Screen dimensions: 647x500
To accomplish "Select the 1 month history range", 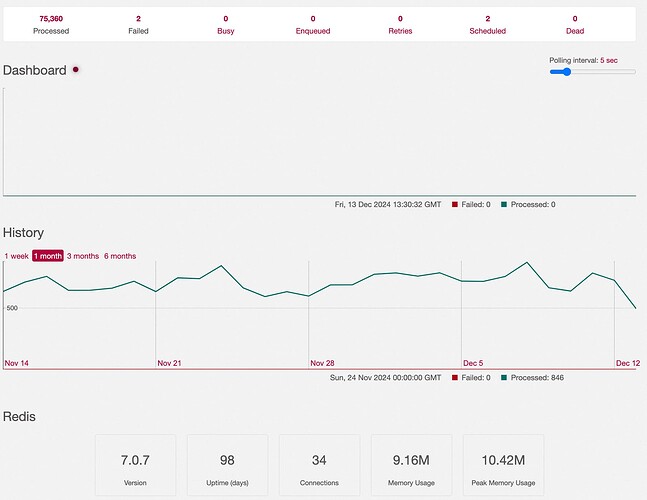I will (48, 256).
